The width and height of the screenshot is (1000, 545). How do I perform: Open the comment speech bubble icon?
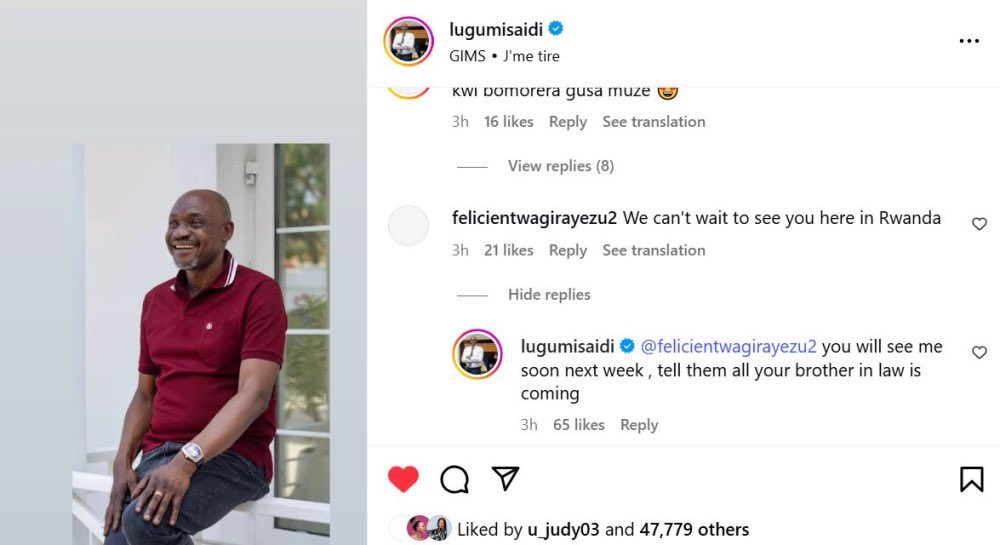pyautogui.click(x=455, y=480)
